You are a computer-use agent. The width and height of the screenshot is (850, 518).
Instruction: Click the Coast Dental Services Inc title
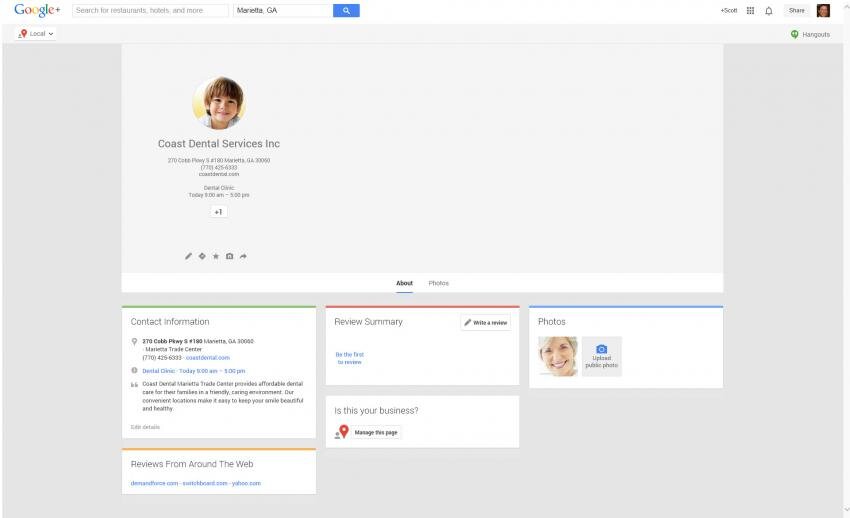point(219,144)
